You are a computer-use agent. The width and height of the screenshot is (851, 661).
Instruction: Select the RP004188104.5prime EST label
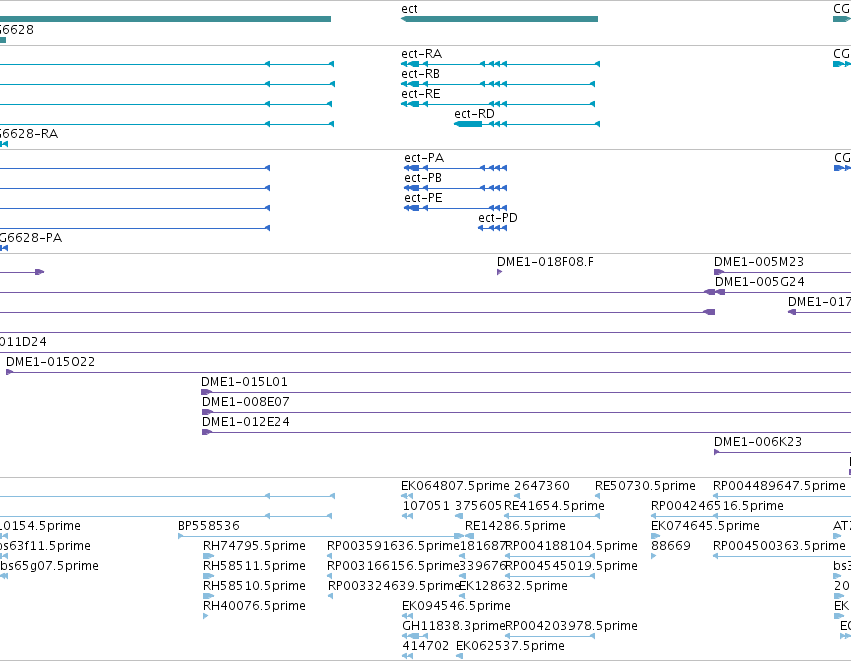tap(571, 546)
